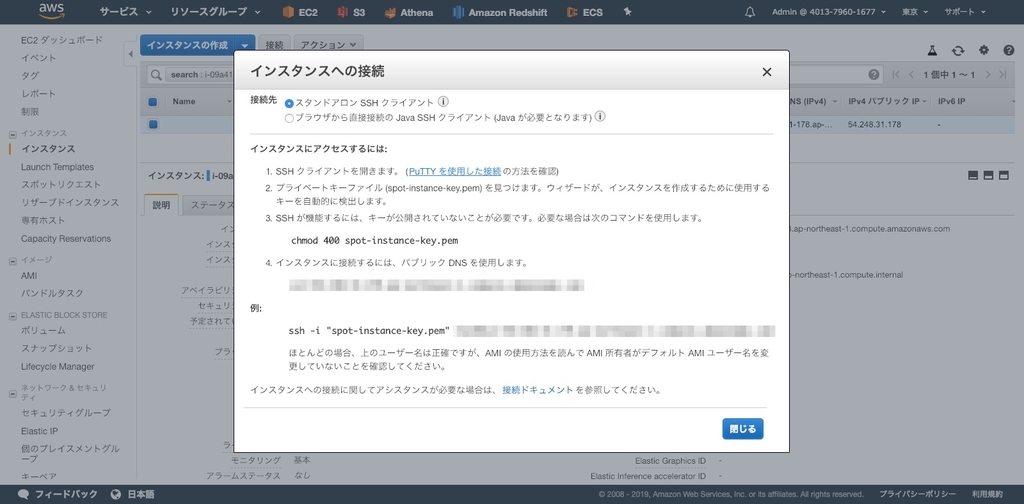Click the 54.248.31.178 public IP cell
This screenshot has height=504, width=1024.
click(874, 124)
